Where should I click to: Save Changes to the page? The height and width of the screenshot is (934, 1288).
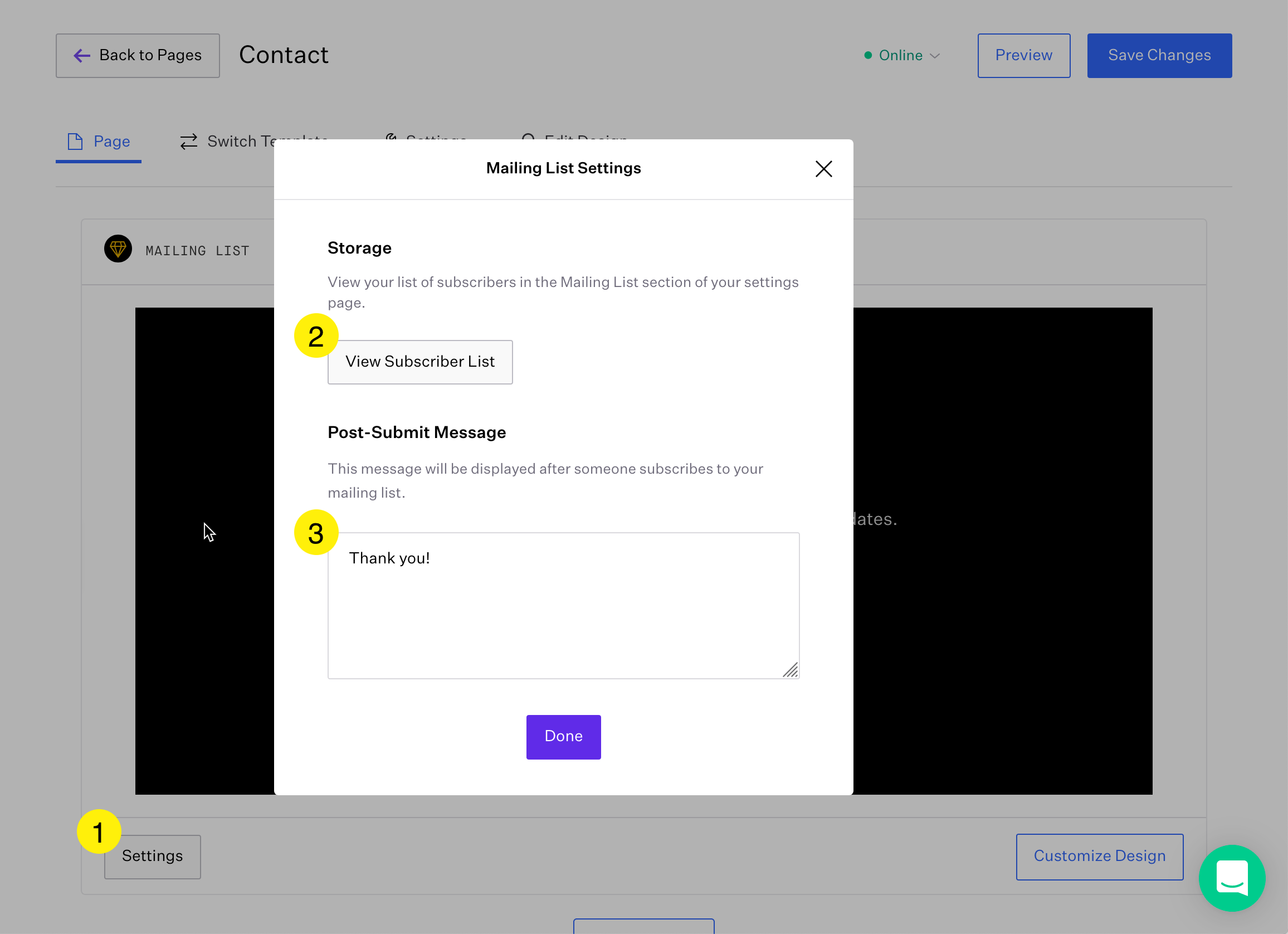1159,56
